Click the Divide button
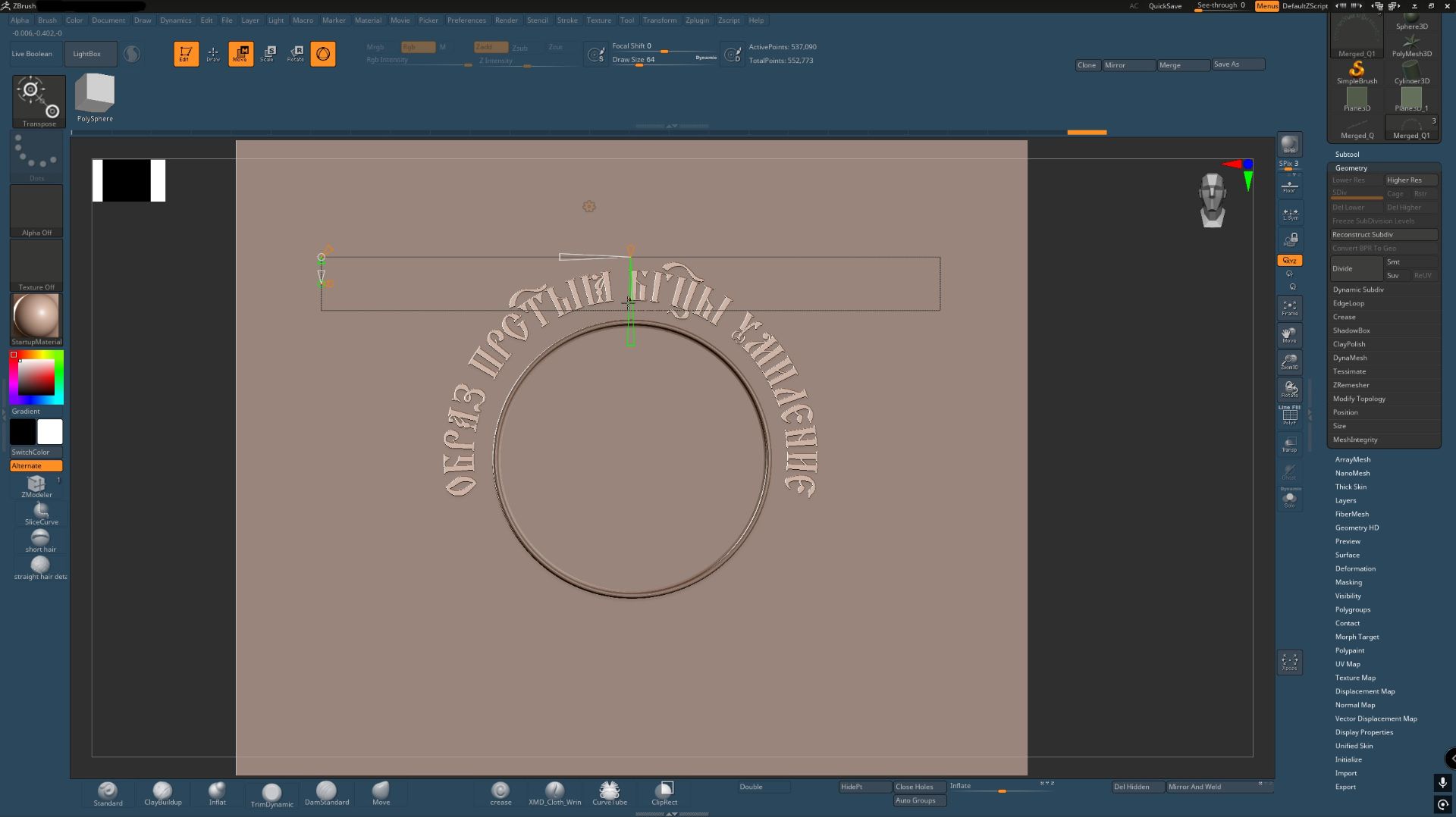Viewport: 1456px width, 817px height. [x=1357, y=268]
